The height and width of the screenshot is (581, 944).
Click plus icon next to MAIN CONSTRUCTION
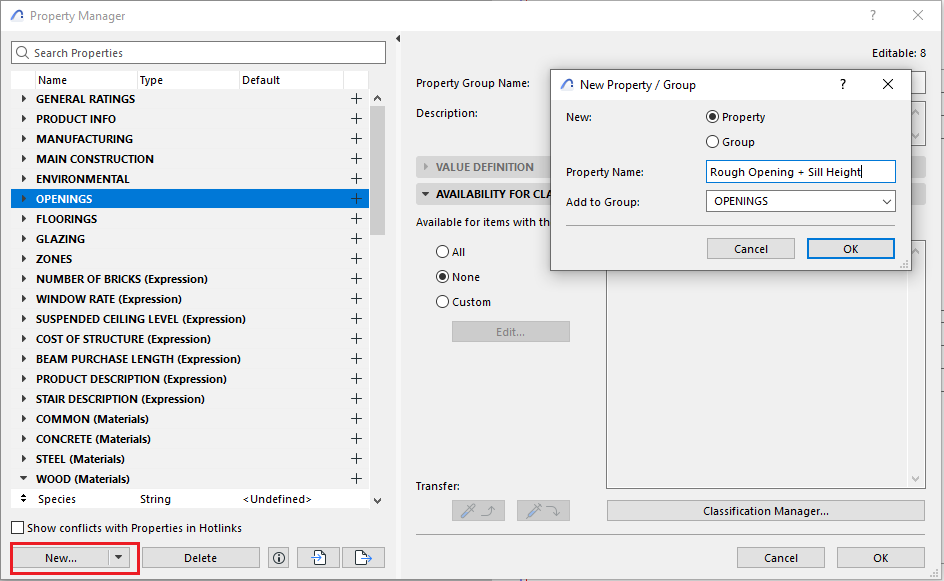pyautogui.click(x=356, y=158)
